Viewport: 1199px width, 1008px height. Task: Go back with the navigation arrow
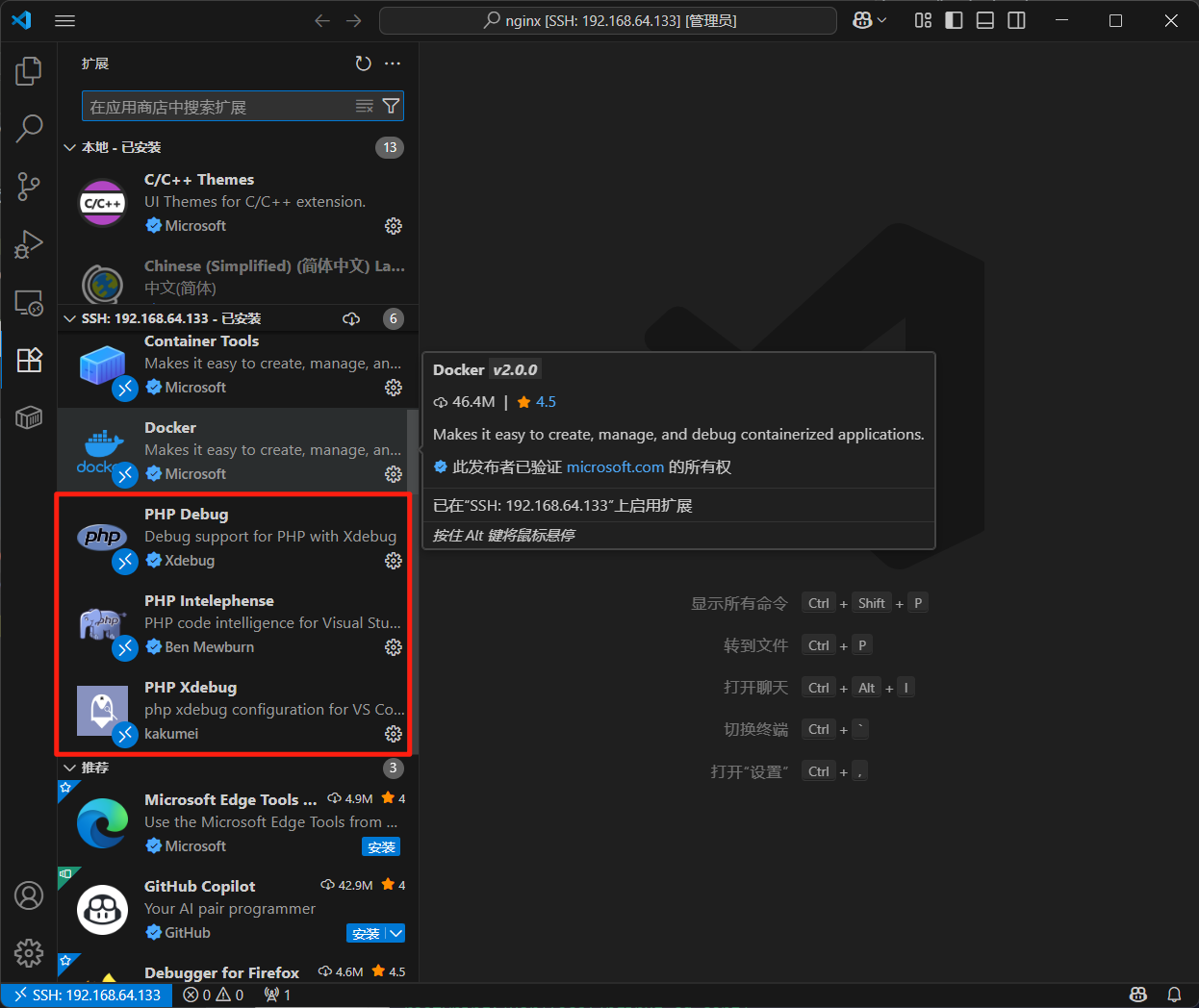[x=322, y=20]
